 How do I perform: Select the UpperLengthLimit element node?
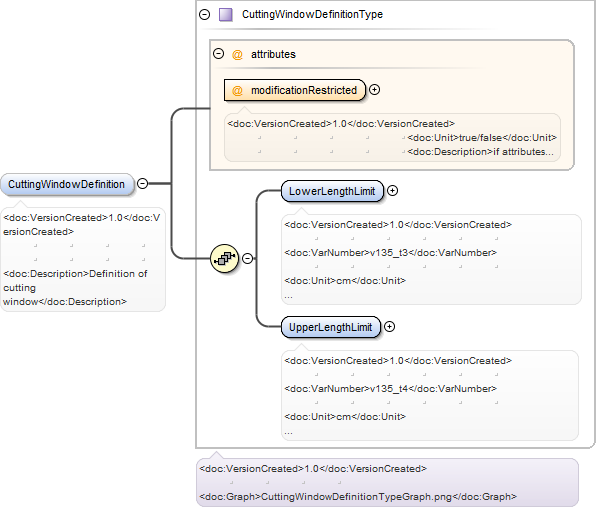[330, 327]
